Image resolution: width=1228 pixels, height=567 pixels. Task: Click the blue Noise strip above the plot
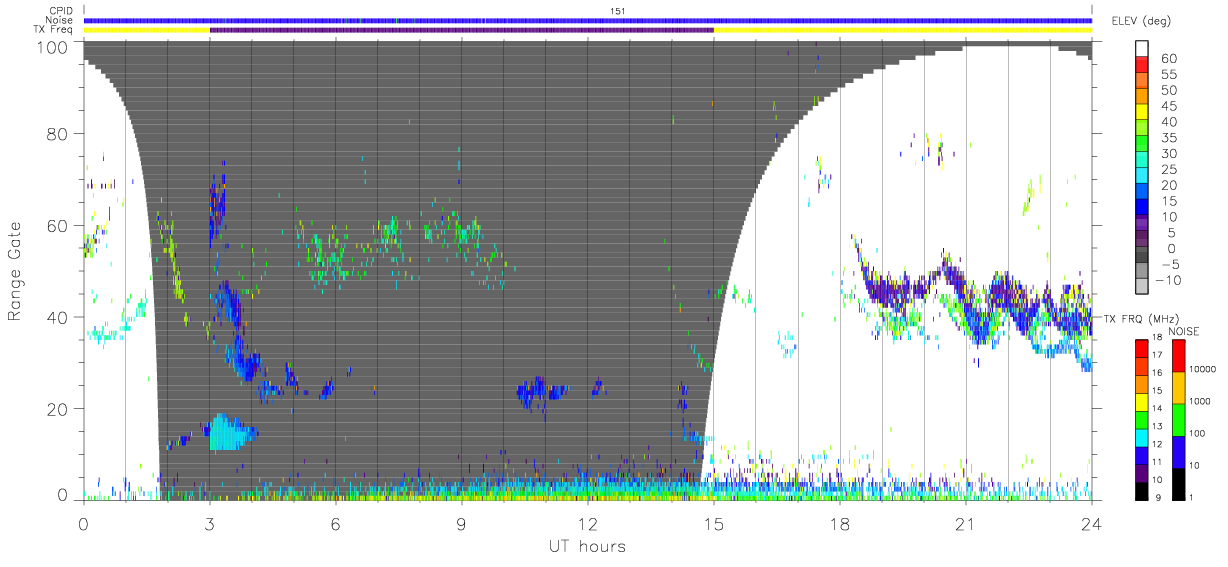pos(587,21)
